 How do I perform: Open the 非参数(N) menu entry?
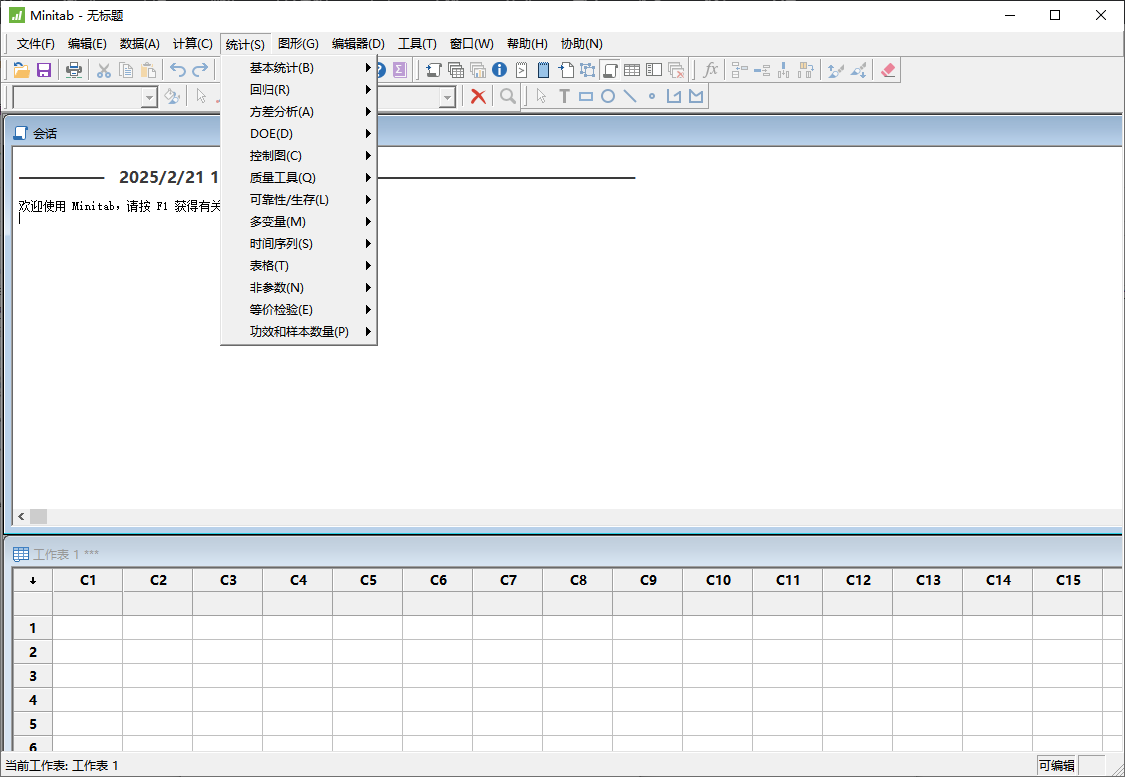(x=299, y=288)
